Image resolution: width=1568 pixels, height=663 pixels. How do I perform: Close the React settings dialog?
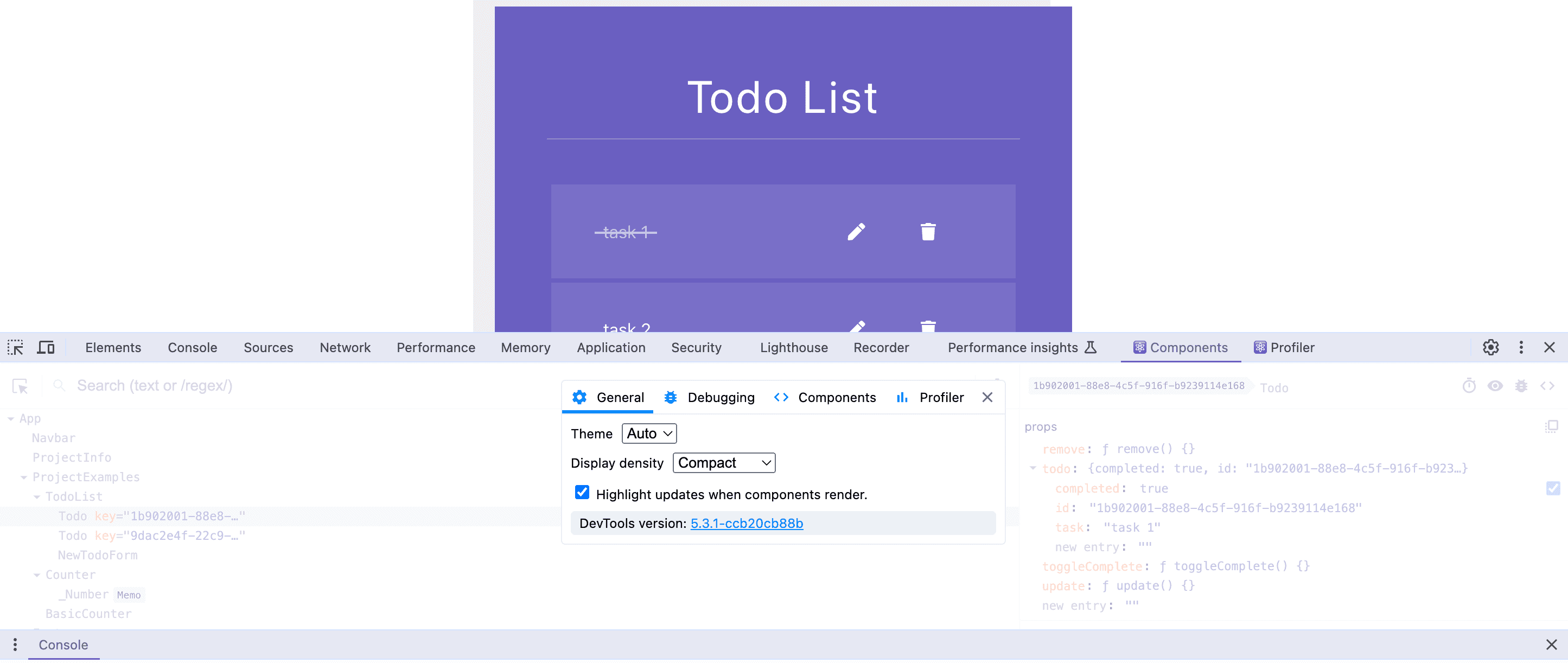click(x=987, y=398)
